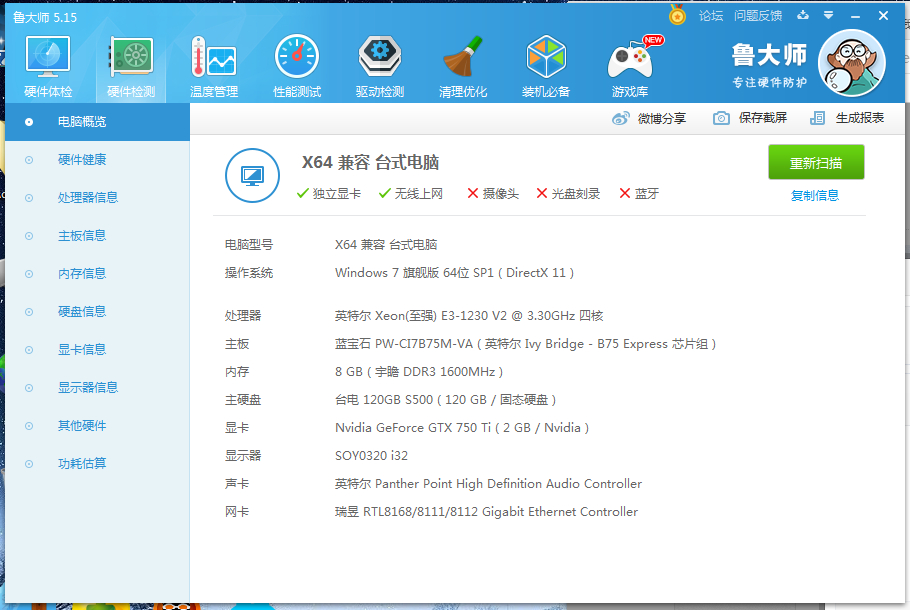Open 硬件体检 hardware checkup icon
910x610 pixels.
tap(48, 66)
